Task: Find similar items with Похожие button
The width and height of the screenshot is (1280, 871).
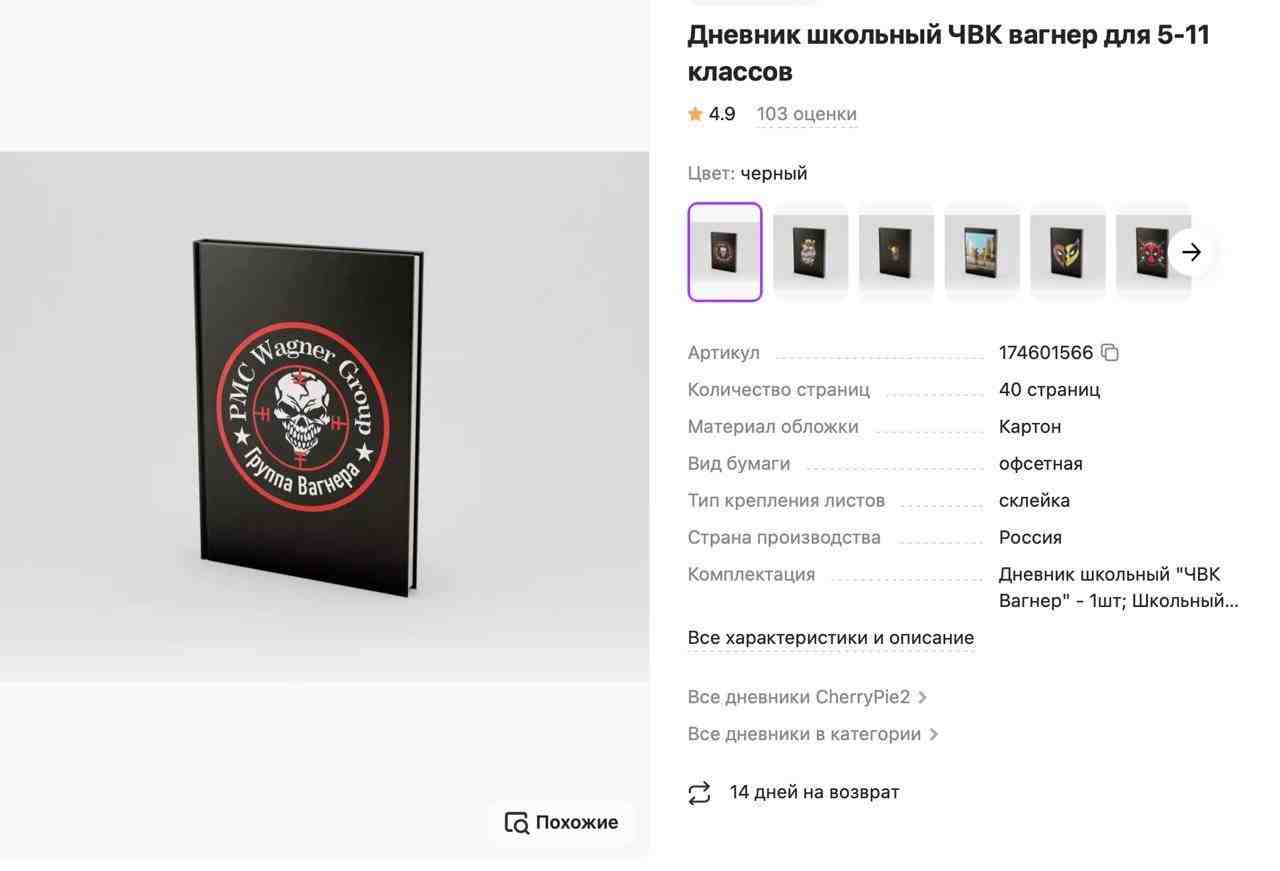Action: point(562,823)
